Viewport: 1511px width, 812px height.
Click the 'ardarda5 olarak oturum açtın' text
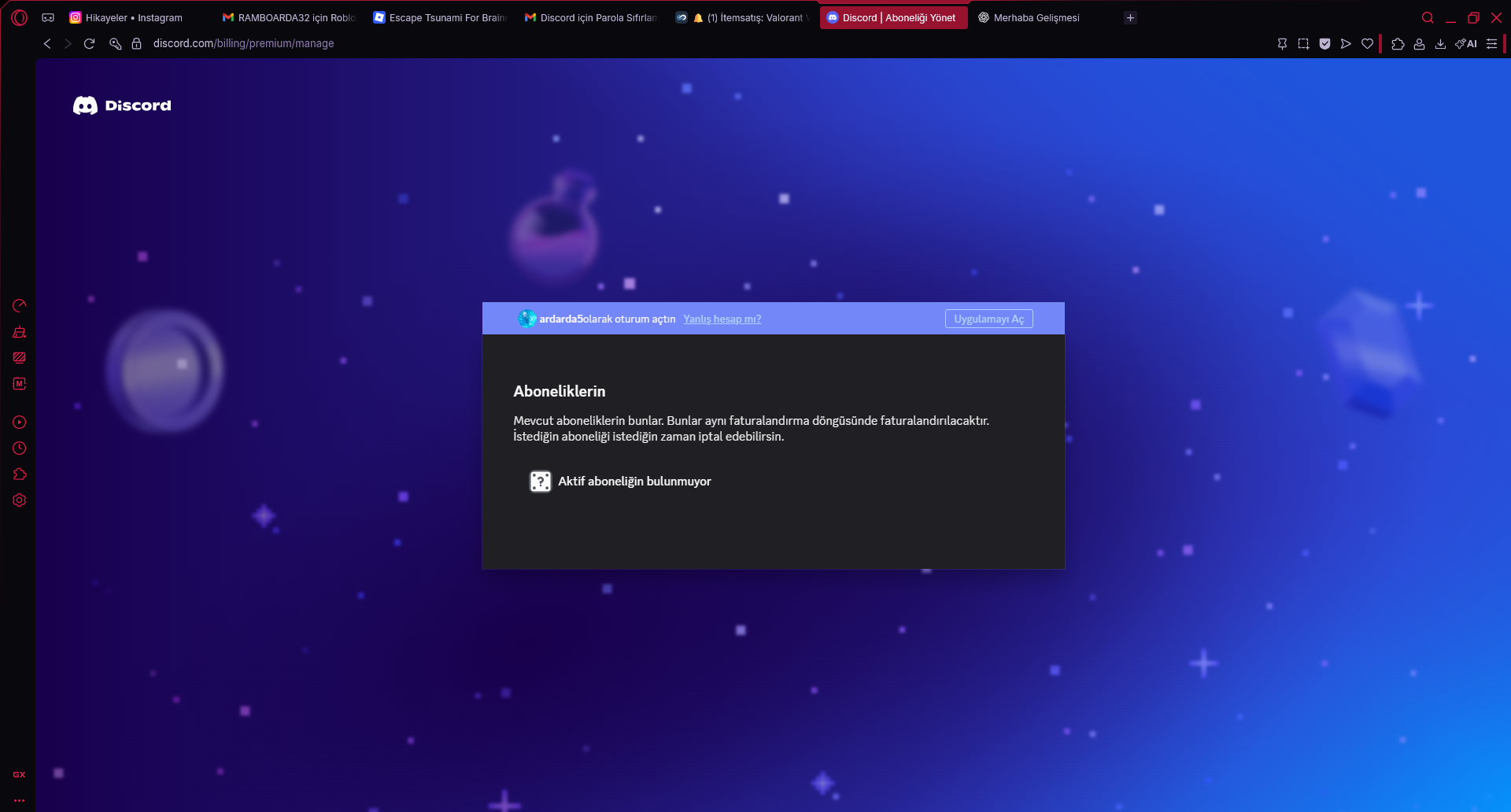(608, 319)
